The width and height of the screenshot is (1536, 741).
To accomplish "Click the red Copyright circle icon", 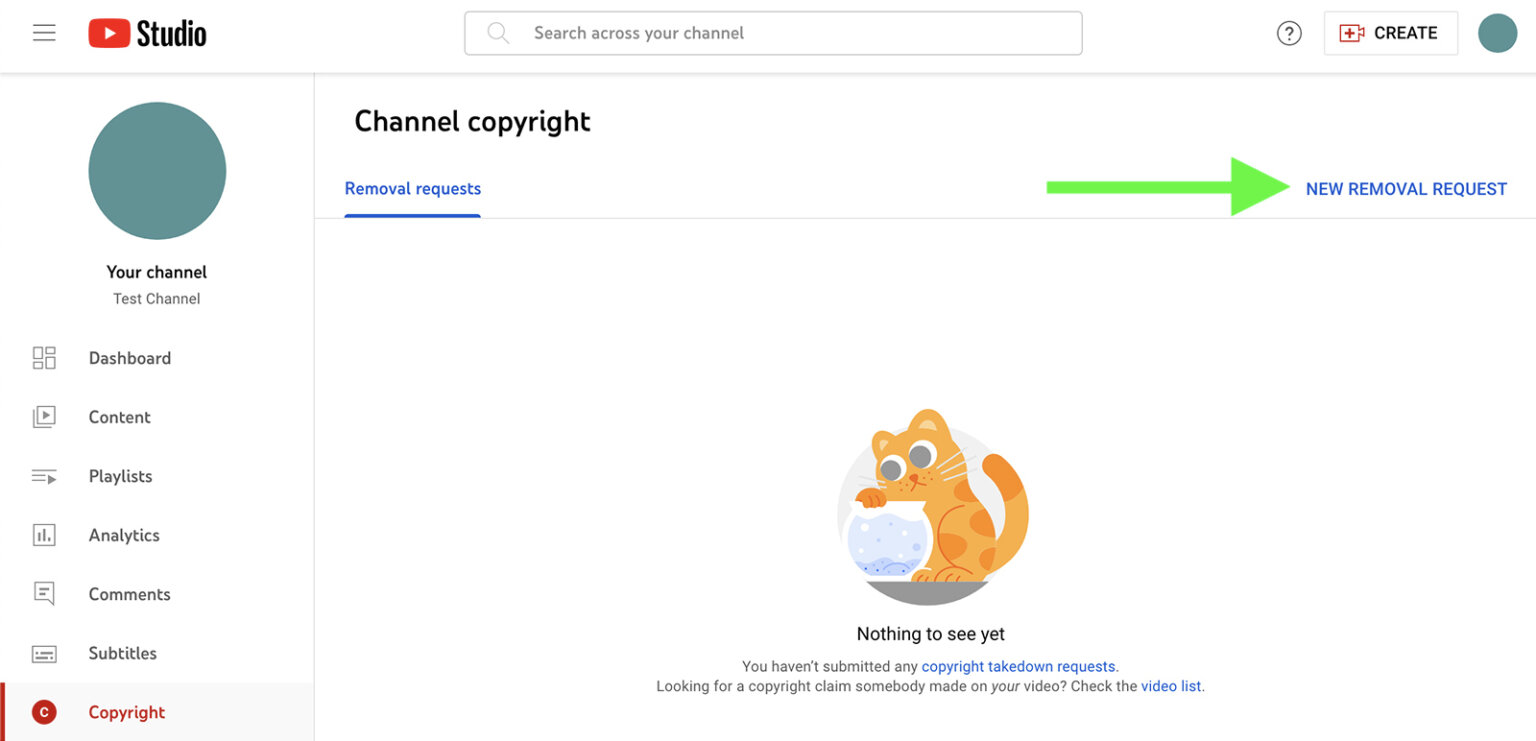I will point(44,712).
